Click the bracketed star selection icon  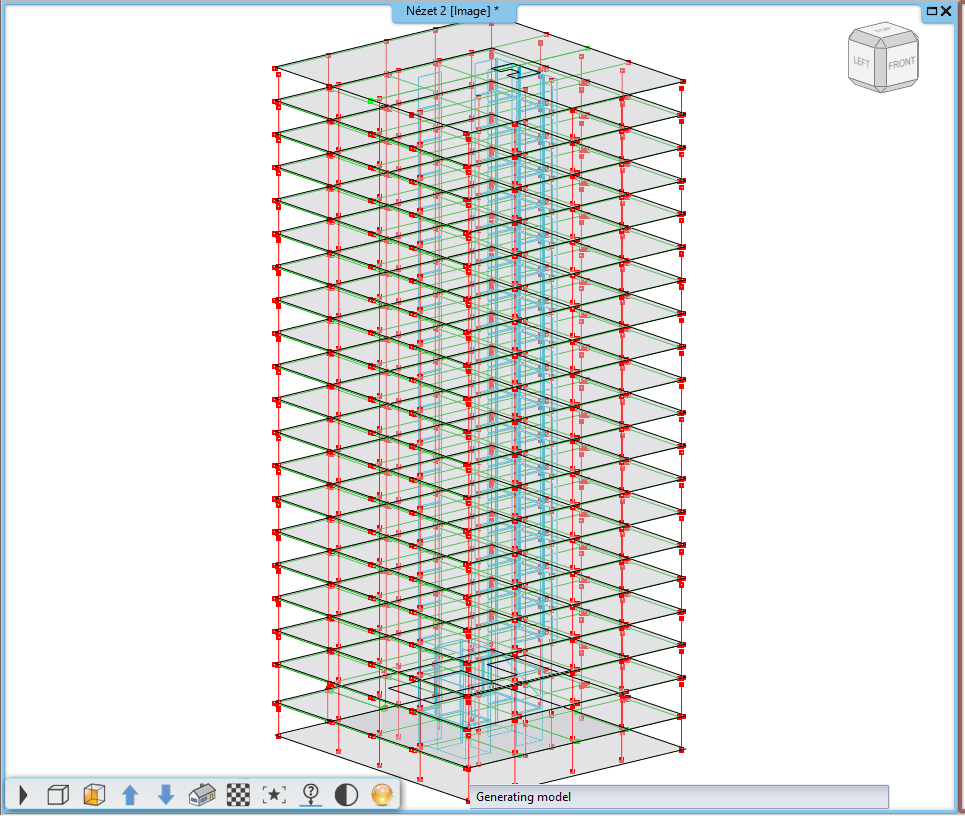point(274,796)
